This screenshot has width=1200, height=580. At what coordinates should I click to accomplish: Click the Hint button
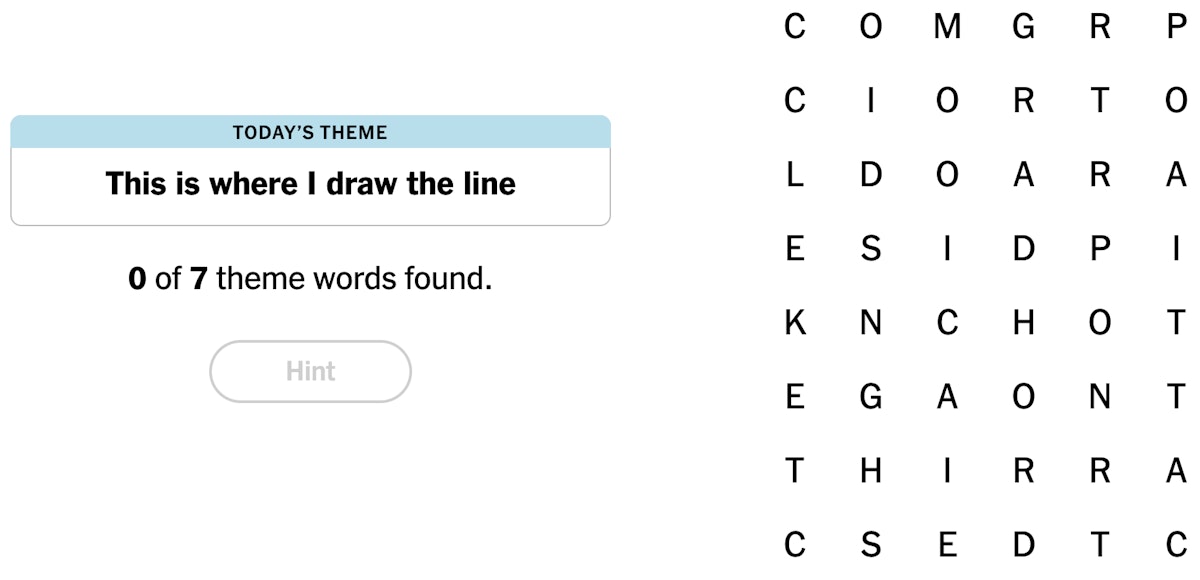pyautogui.click(x=310, y=371)
